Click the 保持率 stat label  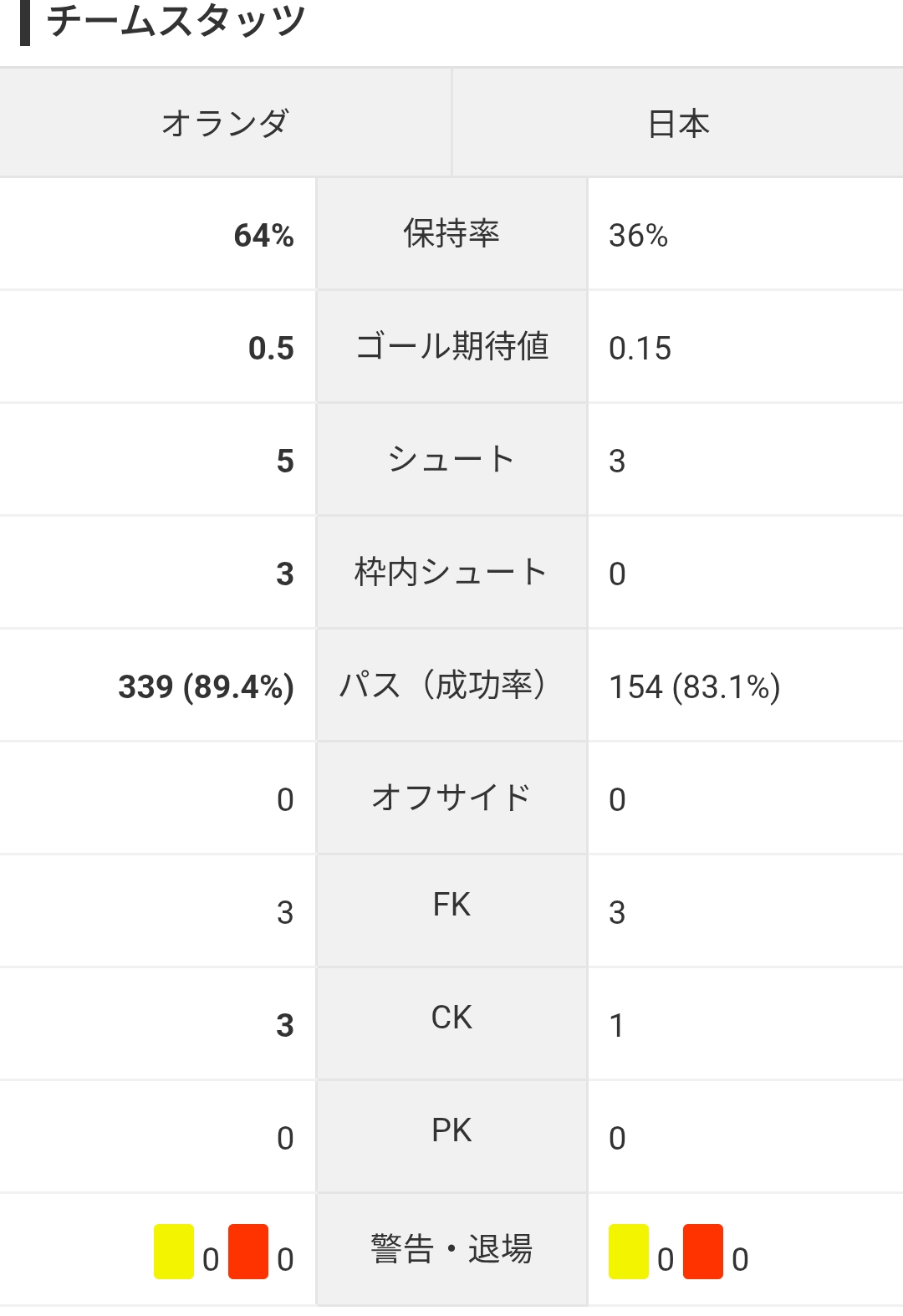[451, 233]
